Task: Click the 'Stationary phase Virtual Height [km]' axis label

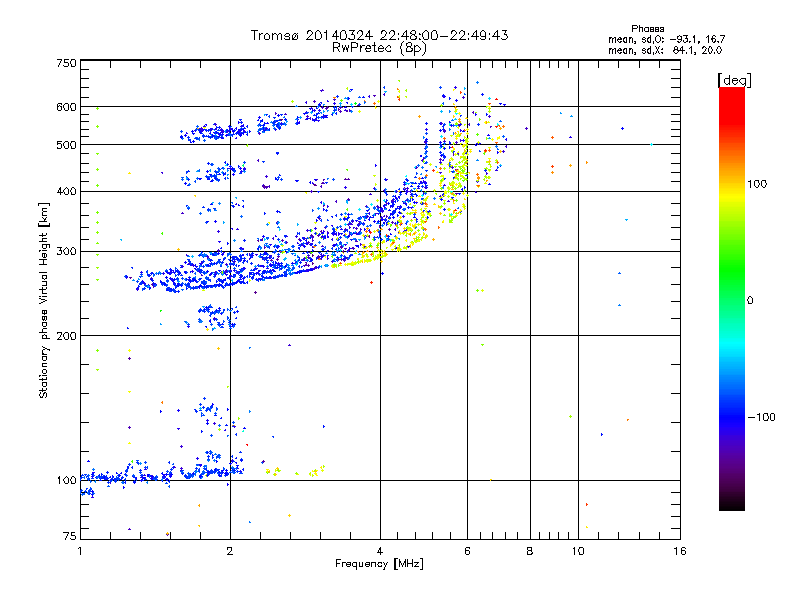Action: [x=44, y=301]
